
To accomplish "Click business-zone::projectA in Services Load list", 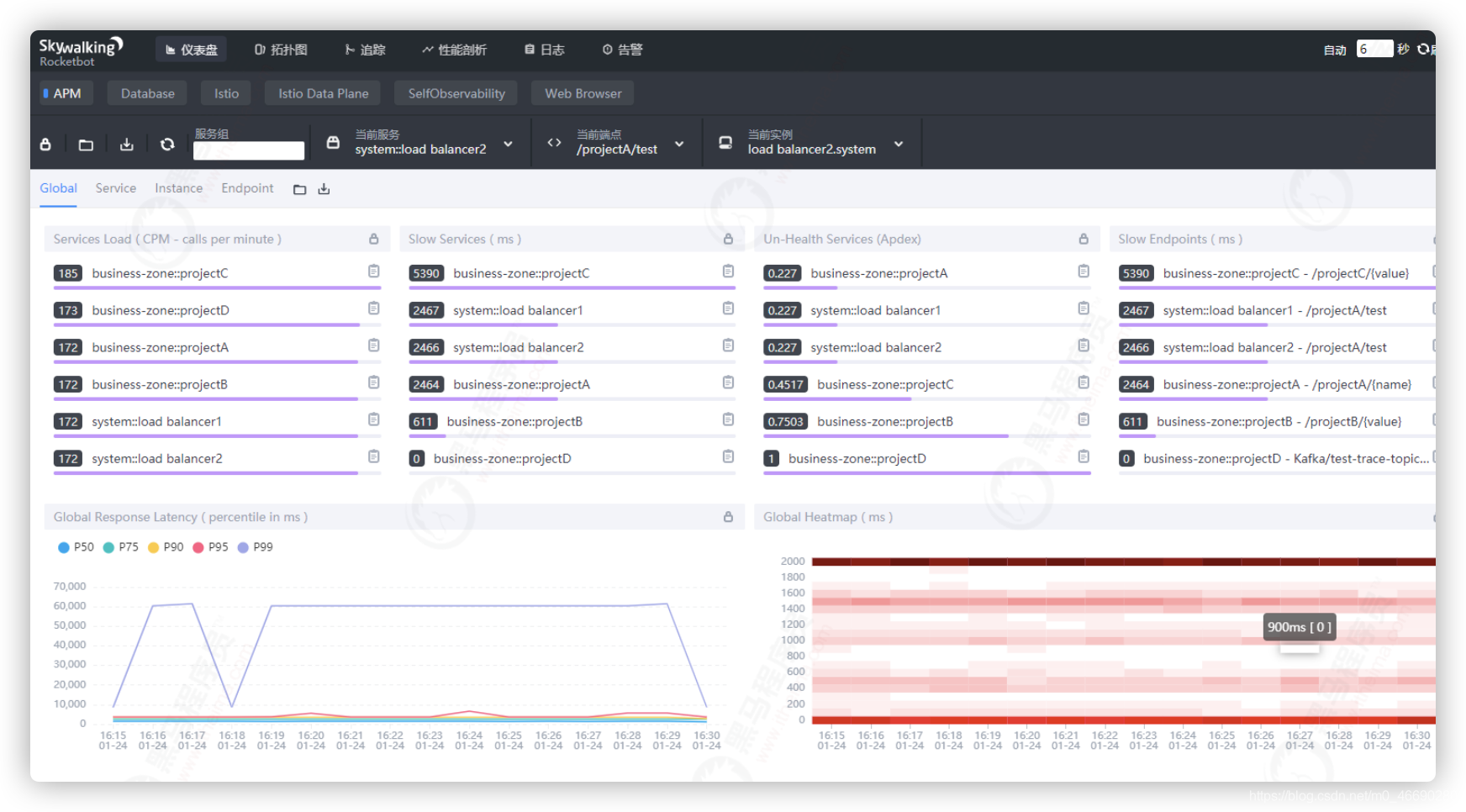I will click(160, 347).
